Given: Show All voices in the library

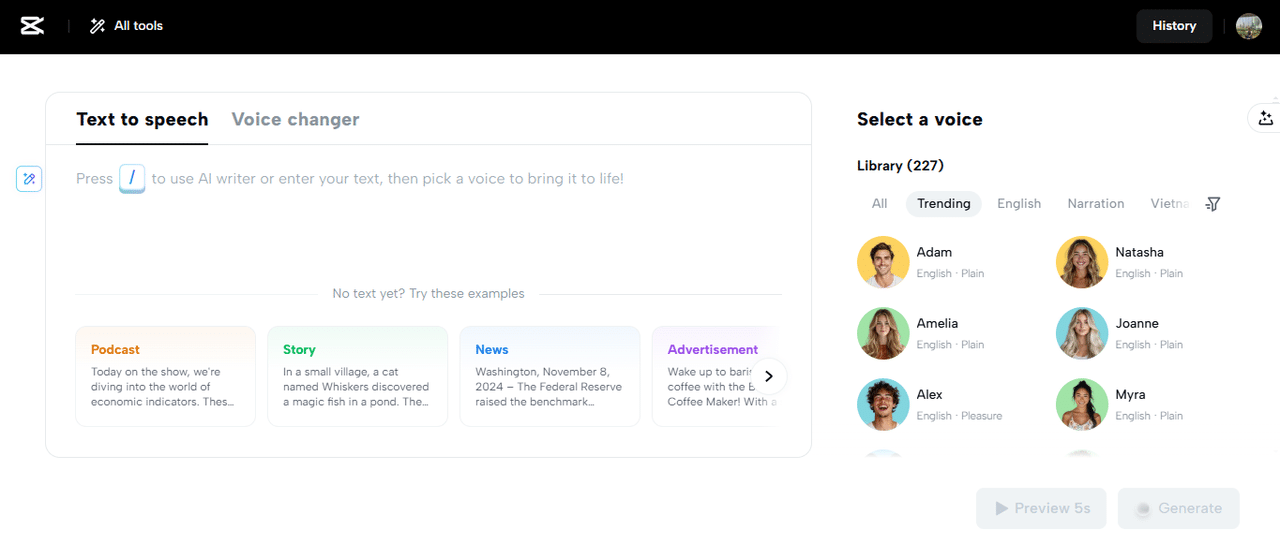Looking at the screenshot, I should (879, 204).
